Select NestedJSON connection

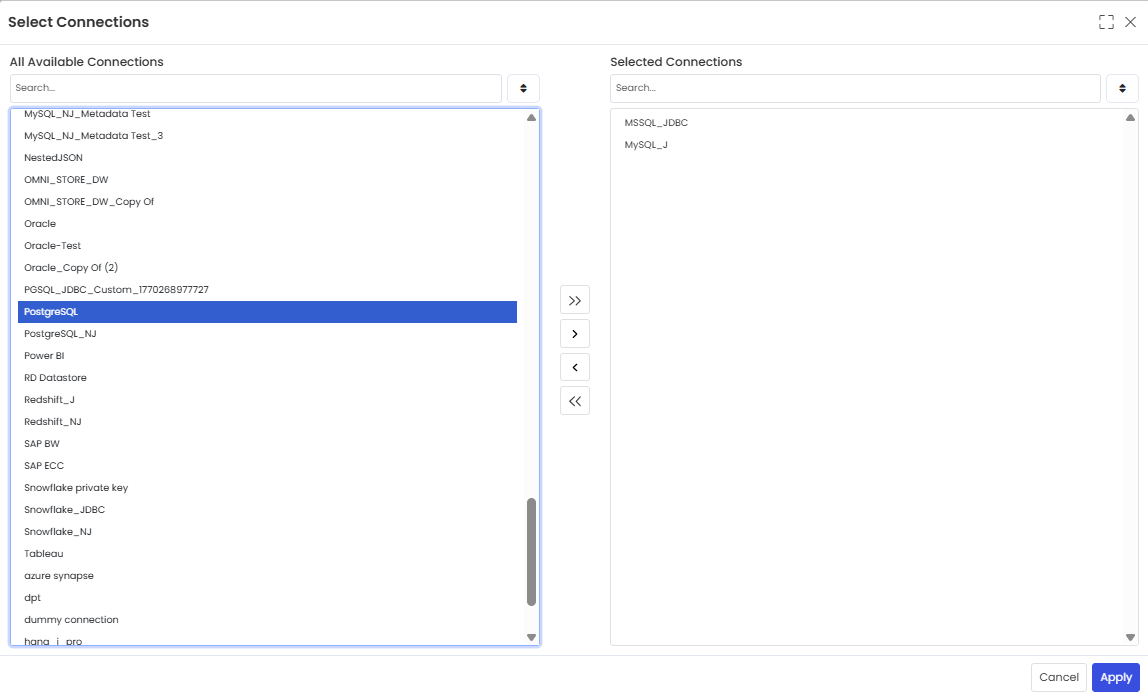point(267,158)
